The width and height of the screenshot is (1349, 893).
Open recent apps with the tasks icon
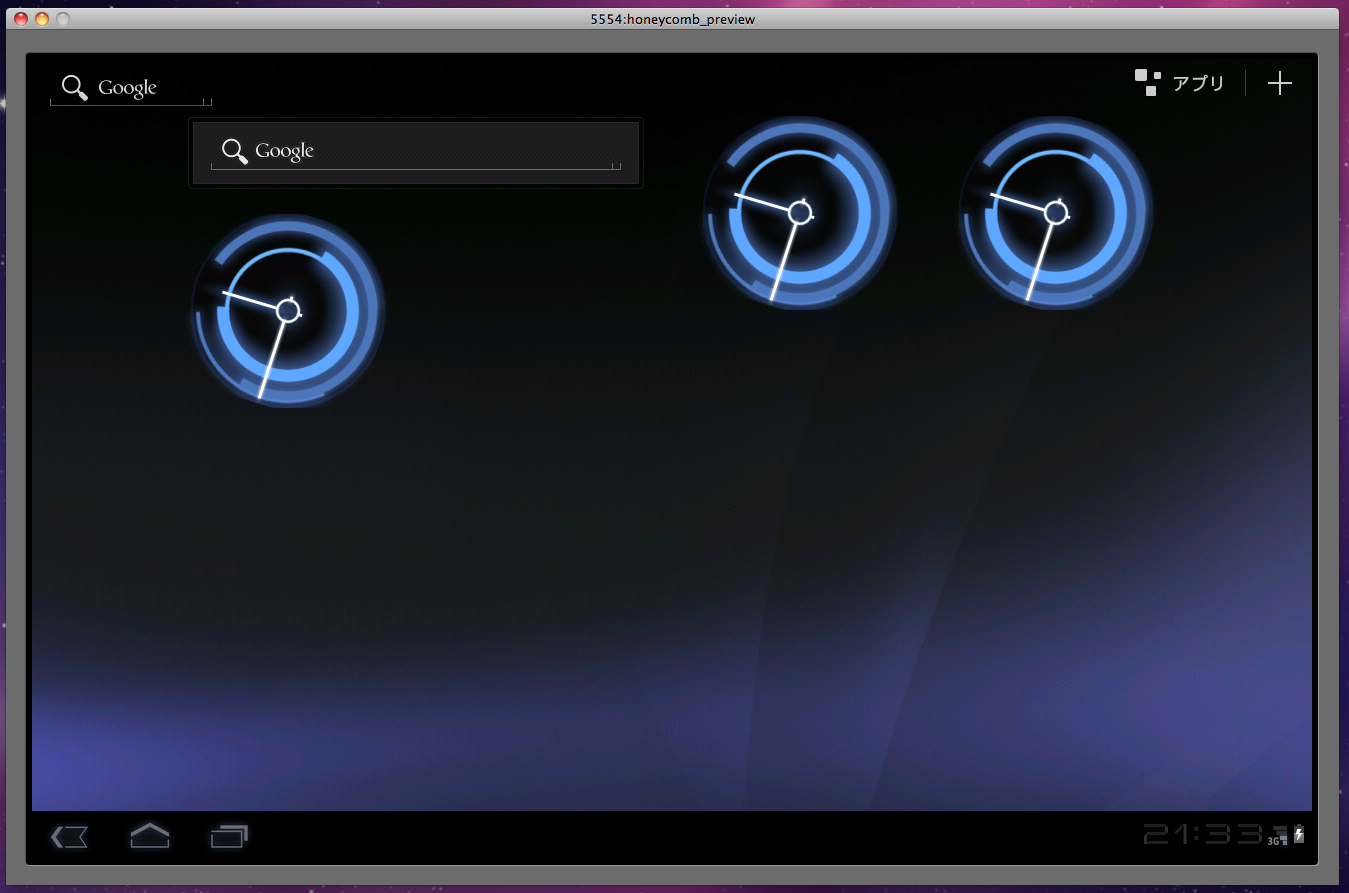[x=229, y=837]
